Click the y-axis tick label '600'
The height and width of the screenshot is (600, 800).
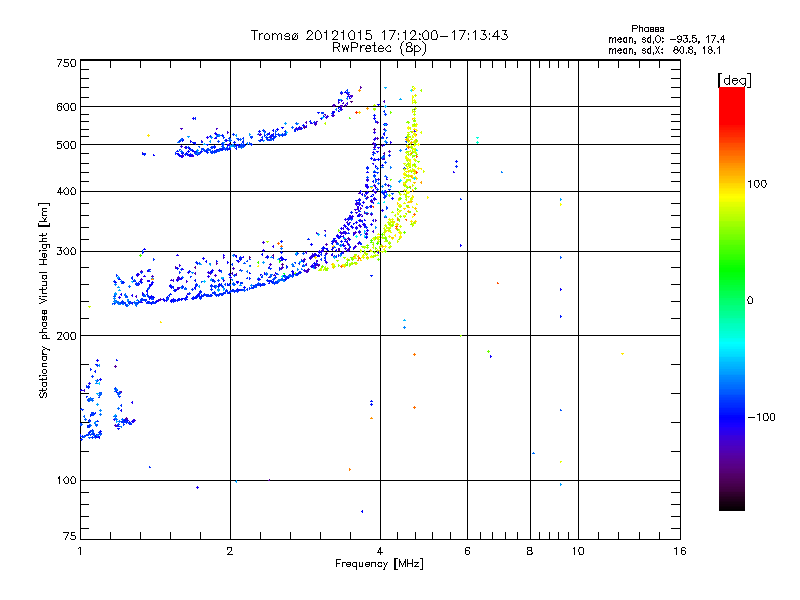click(66, 107)
